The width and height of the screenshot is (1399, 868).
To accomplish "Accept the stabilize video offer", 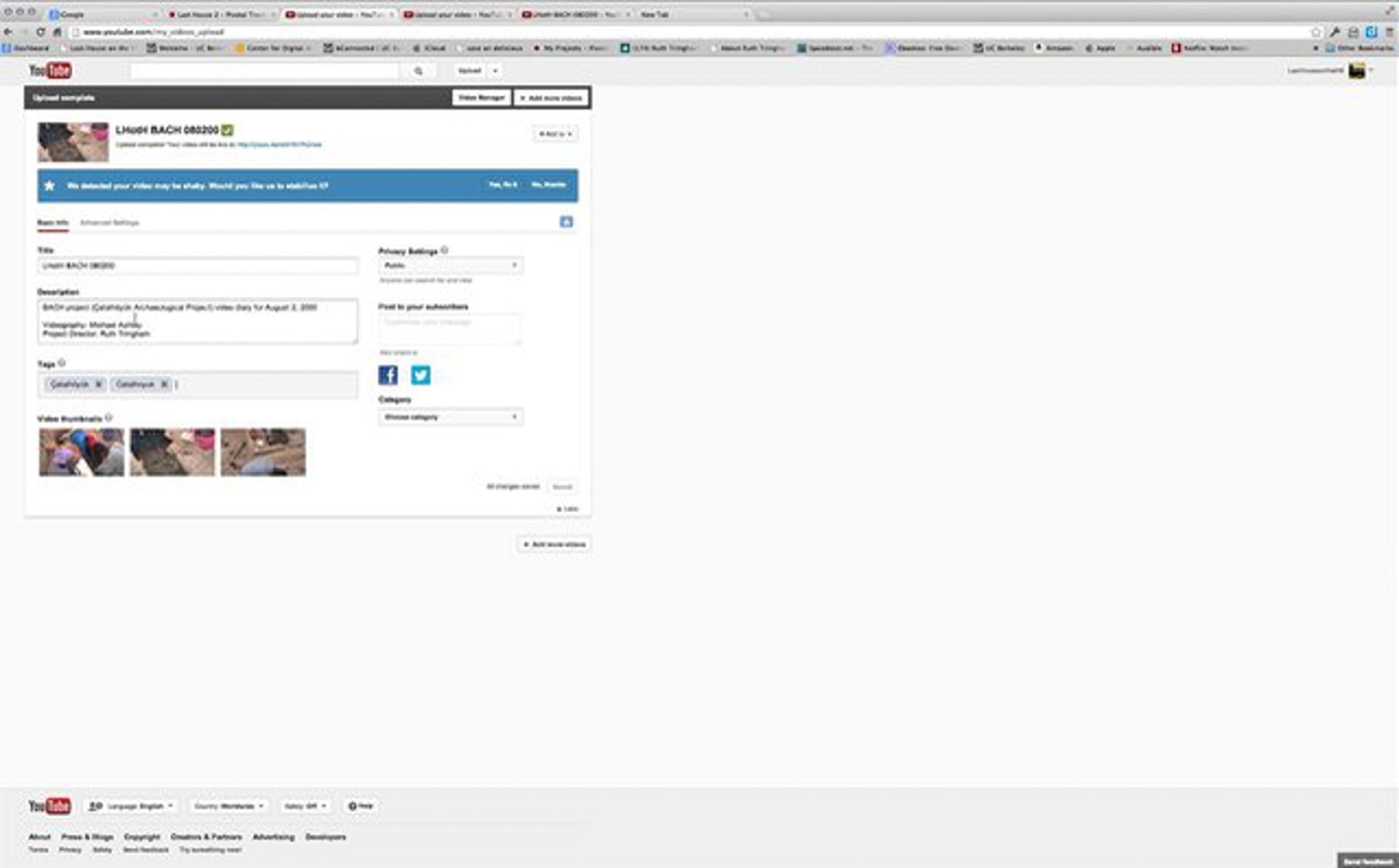I will coord(502,185).
